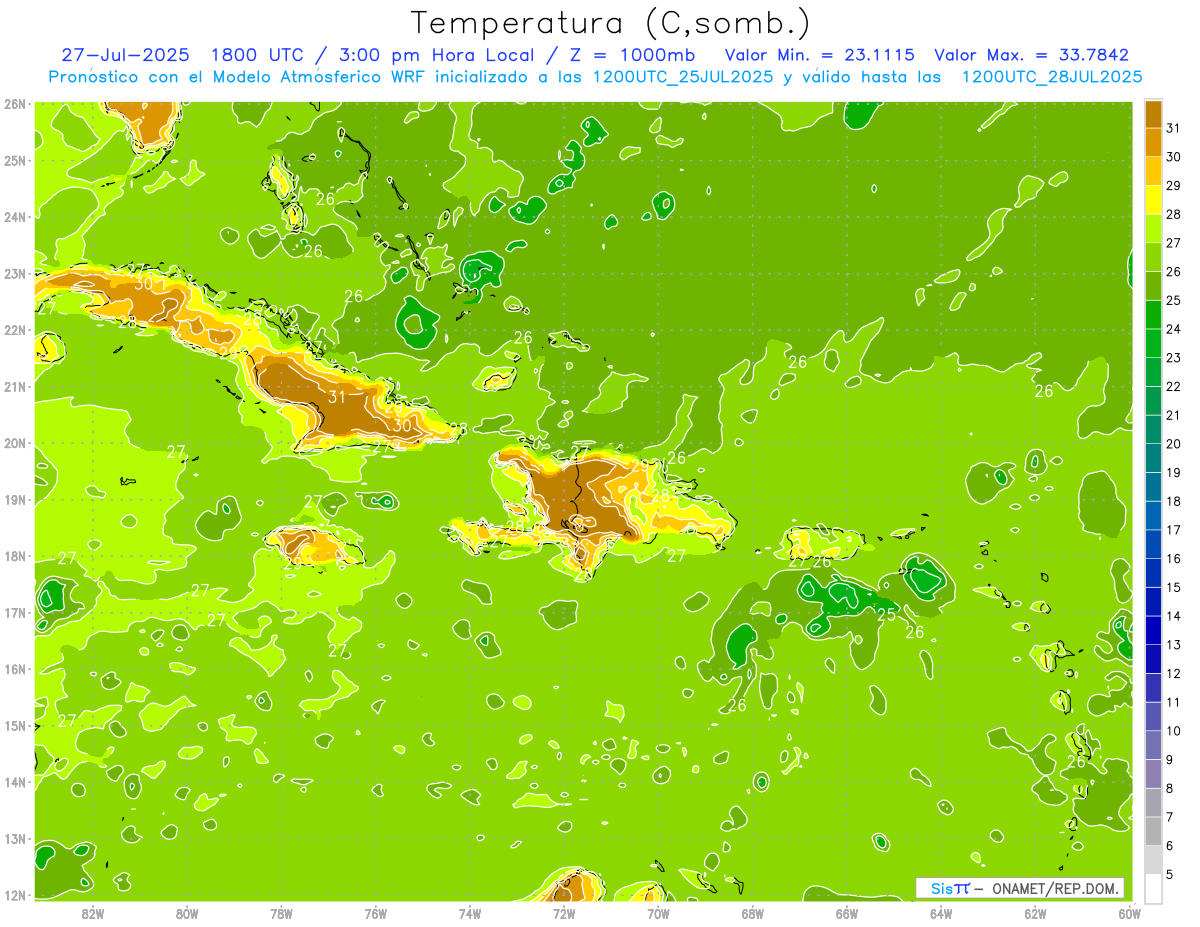Viewport: 1200px width, 927px height.
Task: Click the 'Temperatura (C,somb.)' map title
Action: click(x=611, y=23)
